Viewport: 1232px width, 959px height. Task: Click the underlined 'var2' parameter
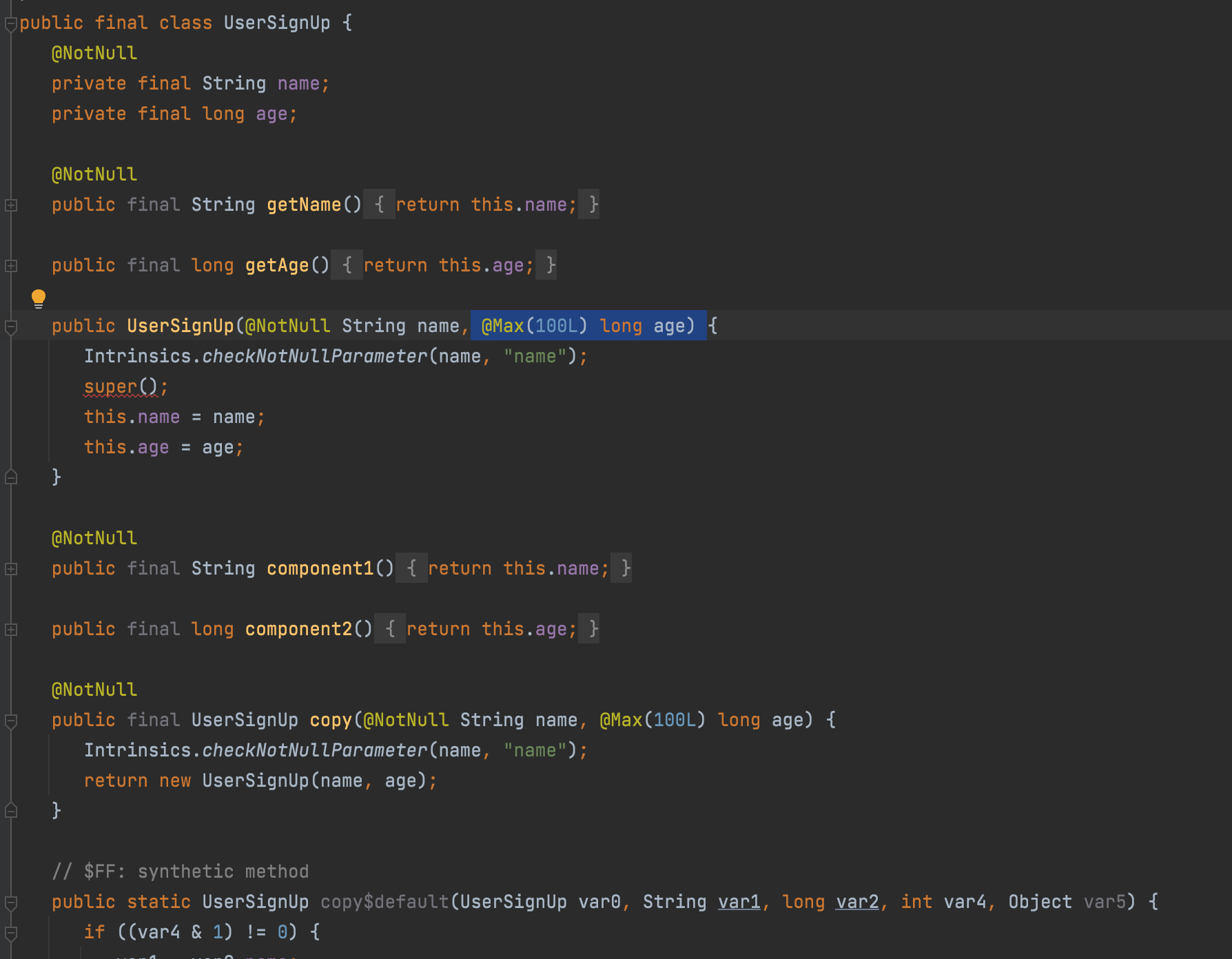coord(857,902)
